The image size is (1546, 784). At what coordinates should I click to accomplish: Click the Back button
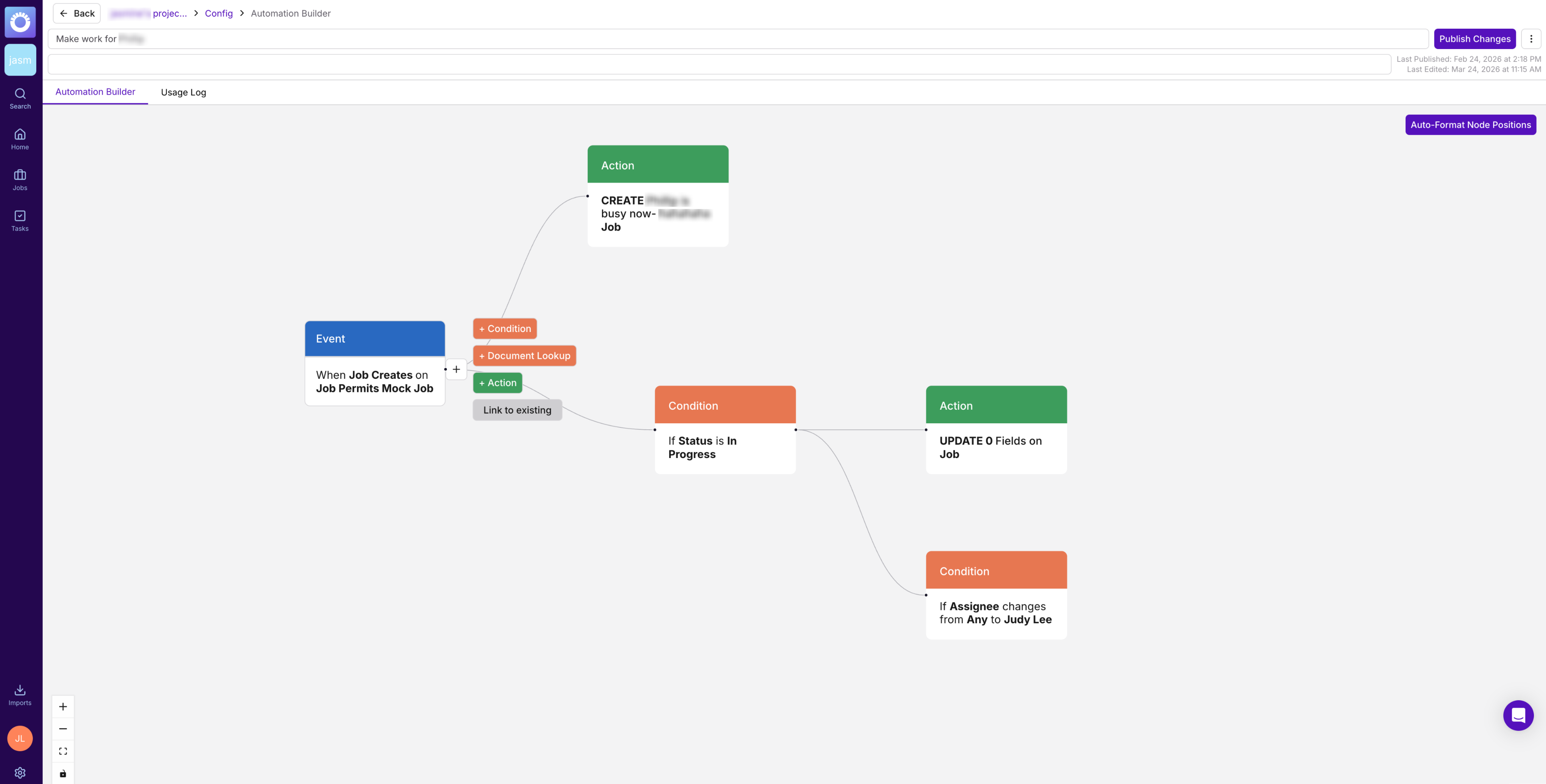coord(77,13)
